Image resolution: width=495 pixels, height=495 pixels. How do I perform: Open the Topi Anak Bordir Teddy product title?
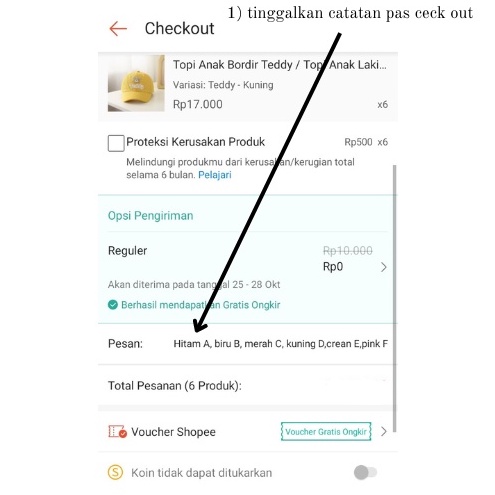tap(279, 65)
